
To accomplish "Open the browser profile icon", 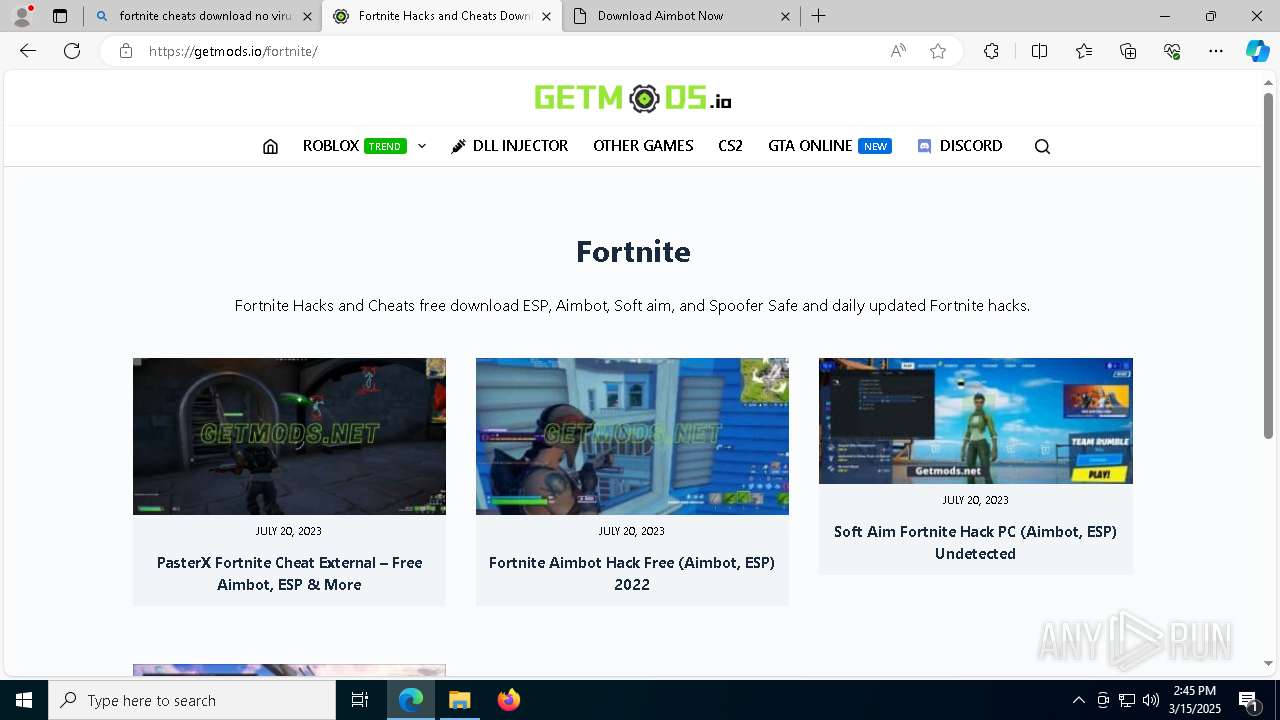I will [x=21, y=16].
